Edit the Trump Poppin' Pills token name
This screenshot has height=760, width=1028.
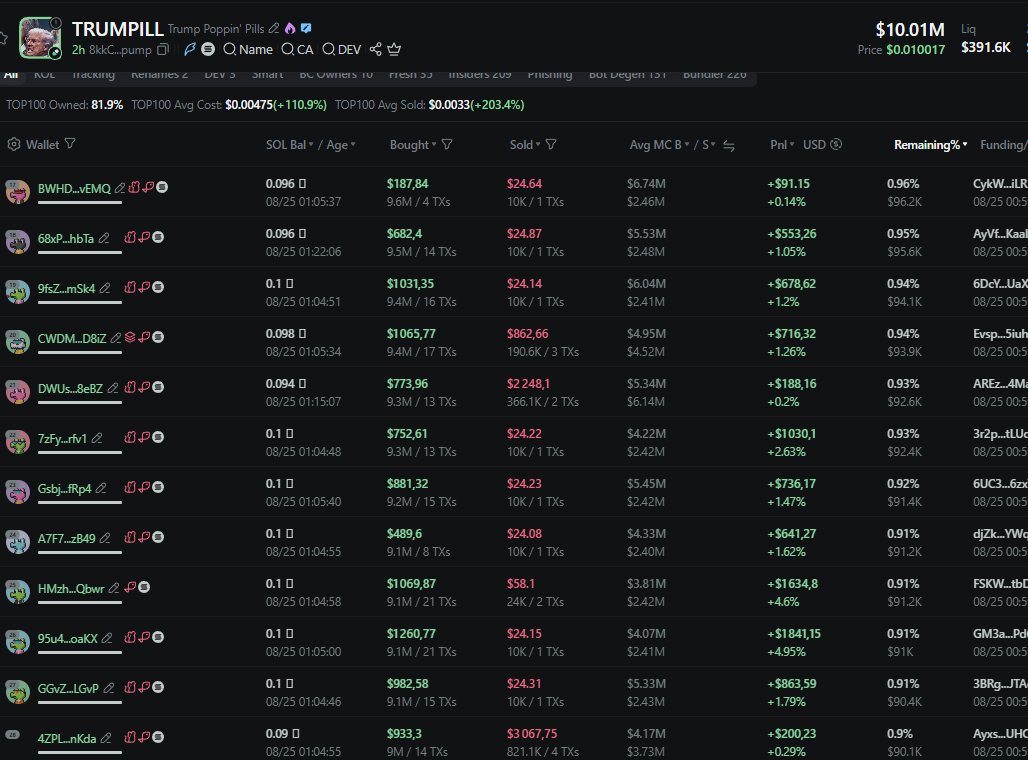pos(274,28)
